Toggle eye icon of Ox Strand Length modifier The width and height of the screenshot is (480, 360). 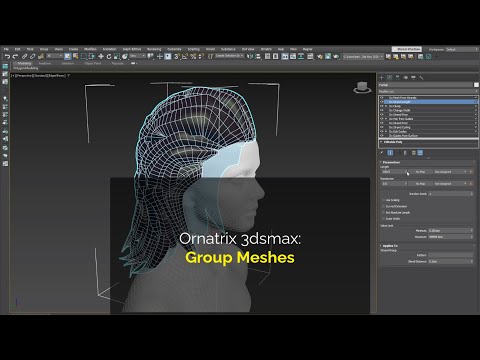[382, 102]
